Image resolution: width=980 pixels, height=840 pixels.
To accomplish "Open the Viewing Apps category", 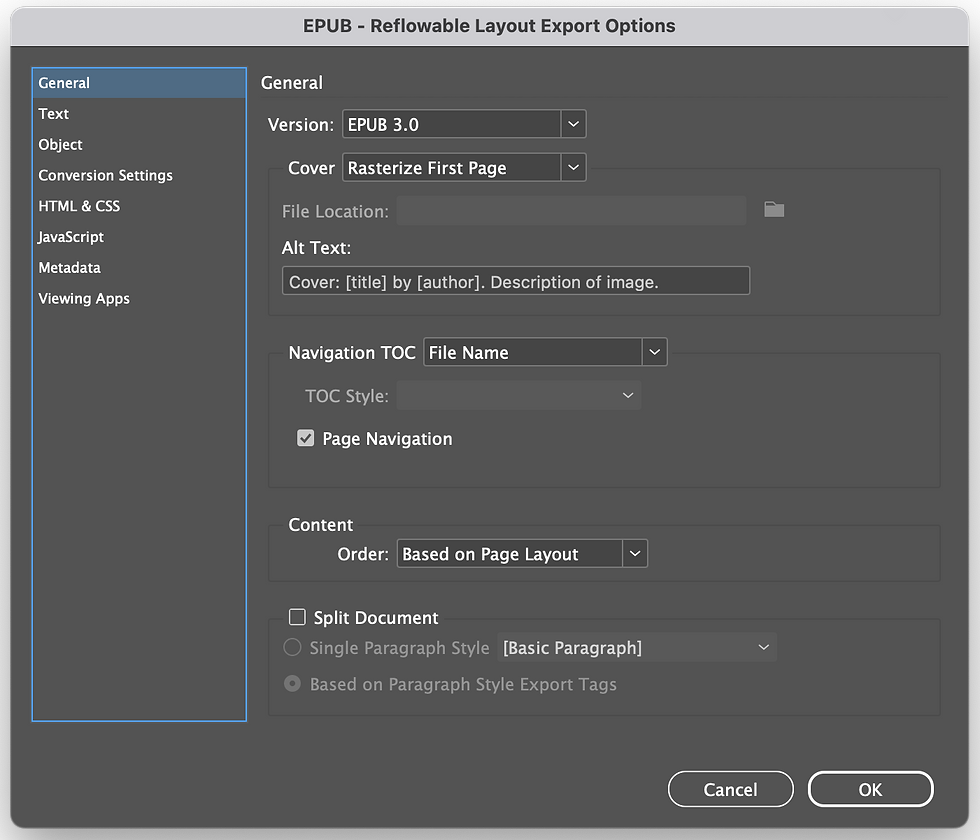I will coord(139,298).
